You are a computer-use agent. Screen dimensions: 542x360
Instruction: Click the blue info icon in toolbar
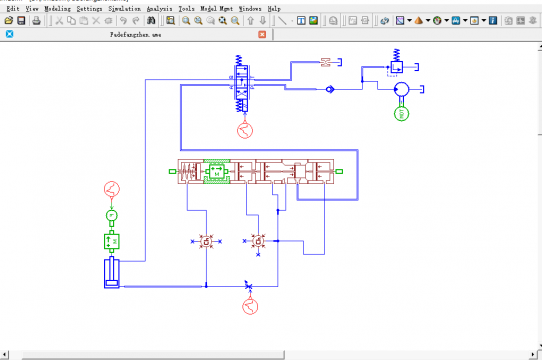pos(493,21)
